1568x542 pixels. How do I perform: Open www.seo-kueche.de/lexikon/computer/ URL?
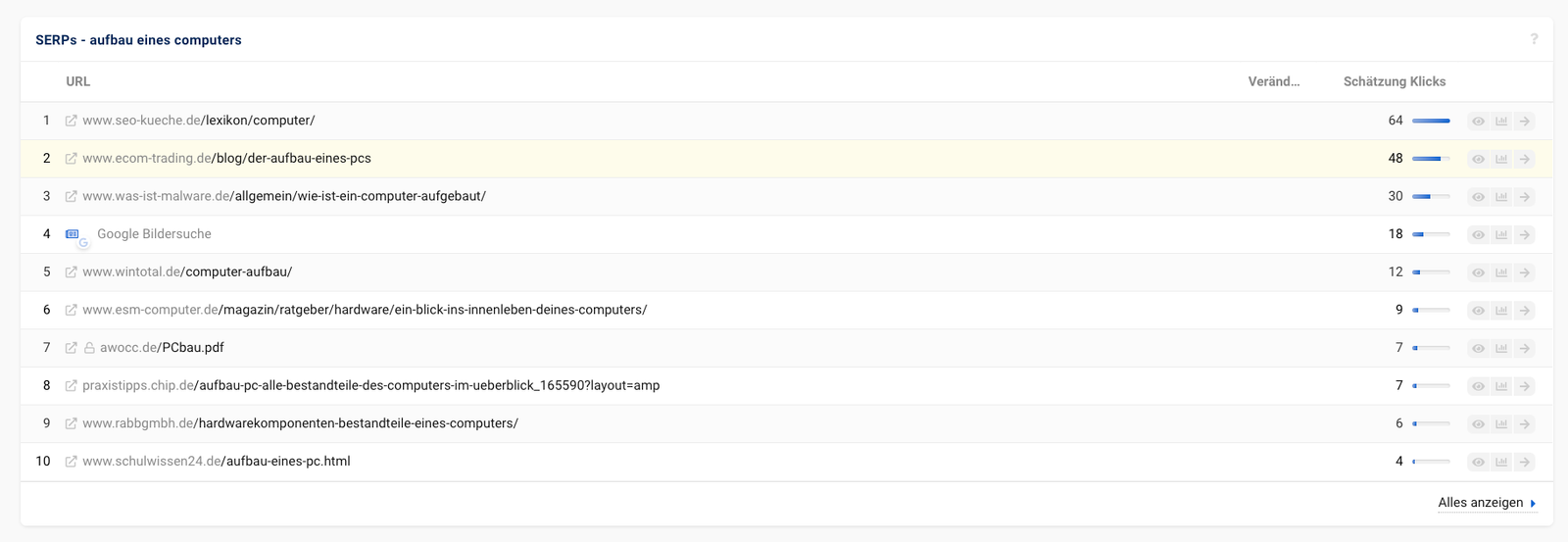tap(199, 121)
